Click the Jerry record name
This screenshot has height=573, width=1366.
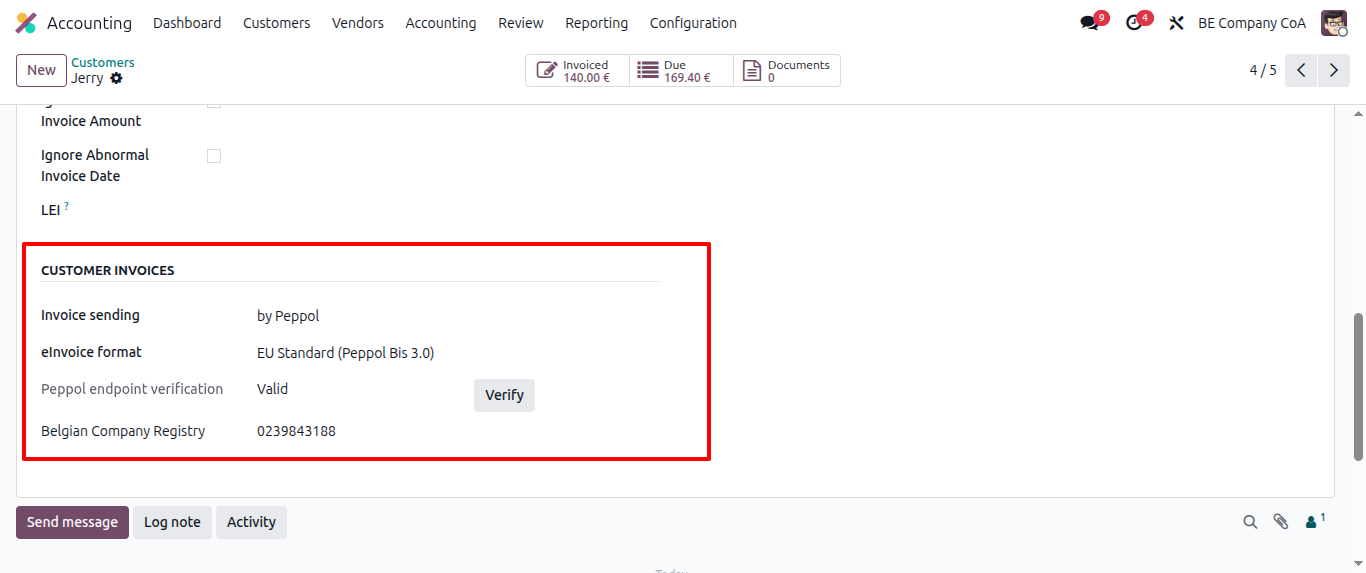87,78
